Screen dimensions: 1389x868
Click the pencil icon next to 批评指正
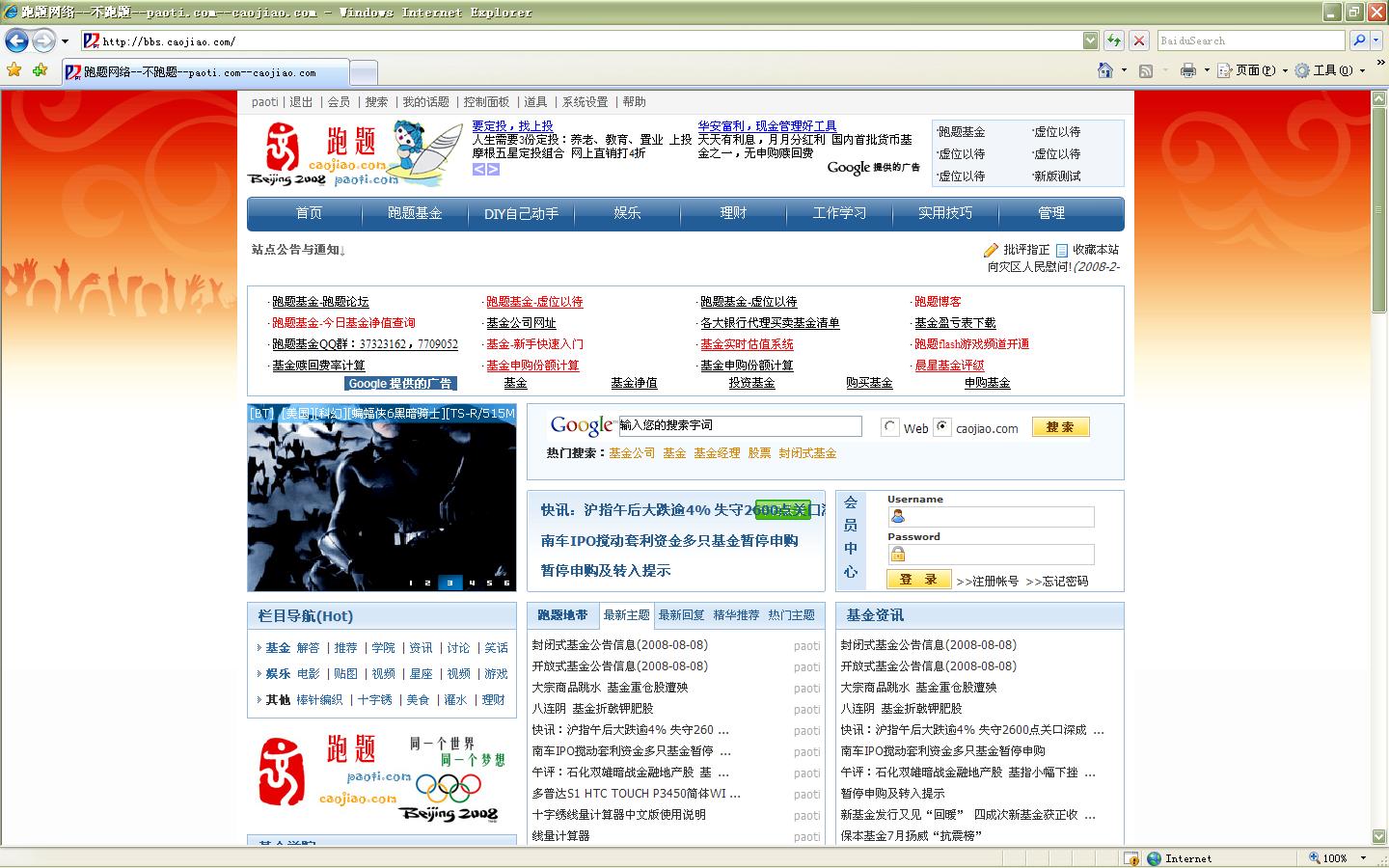tap(991, 250)
